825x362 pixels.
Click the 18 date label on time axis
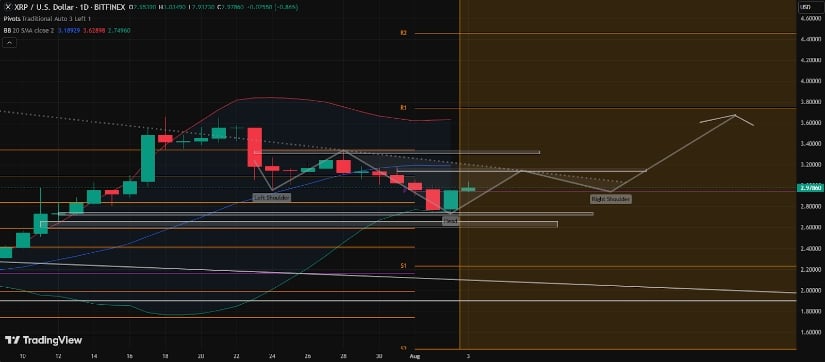(x=165, y=356)
